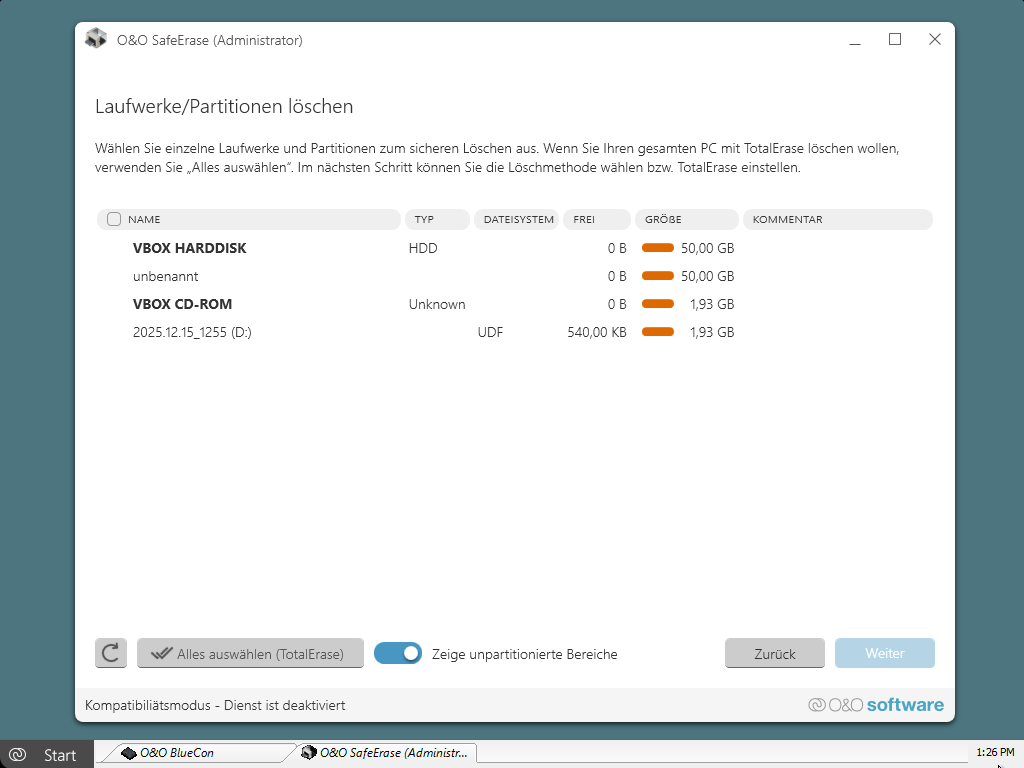
Task: Click the usage bar of the unbenannt partition
Action: tap(657, 276)
